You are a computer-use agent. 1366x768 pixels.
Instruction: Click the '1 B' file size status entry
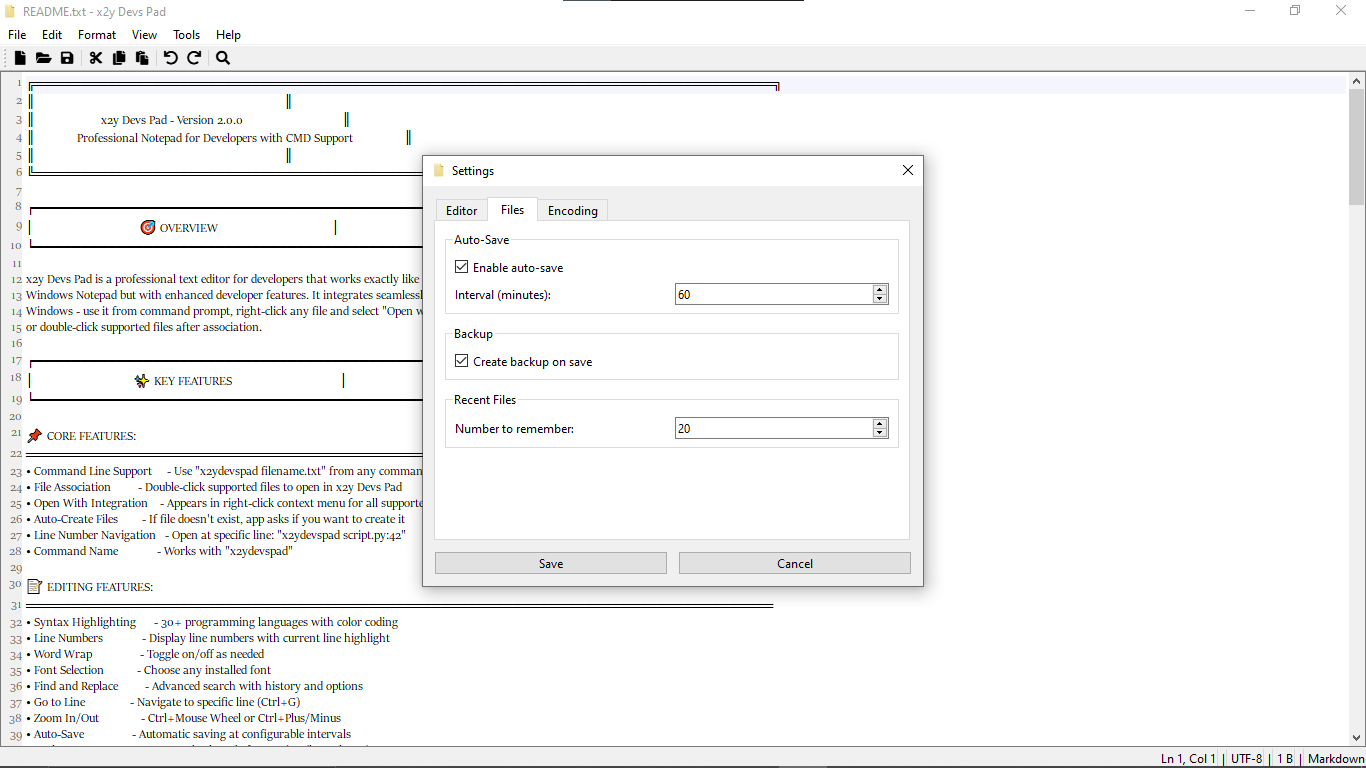tap(1285, 759)
